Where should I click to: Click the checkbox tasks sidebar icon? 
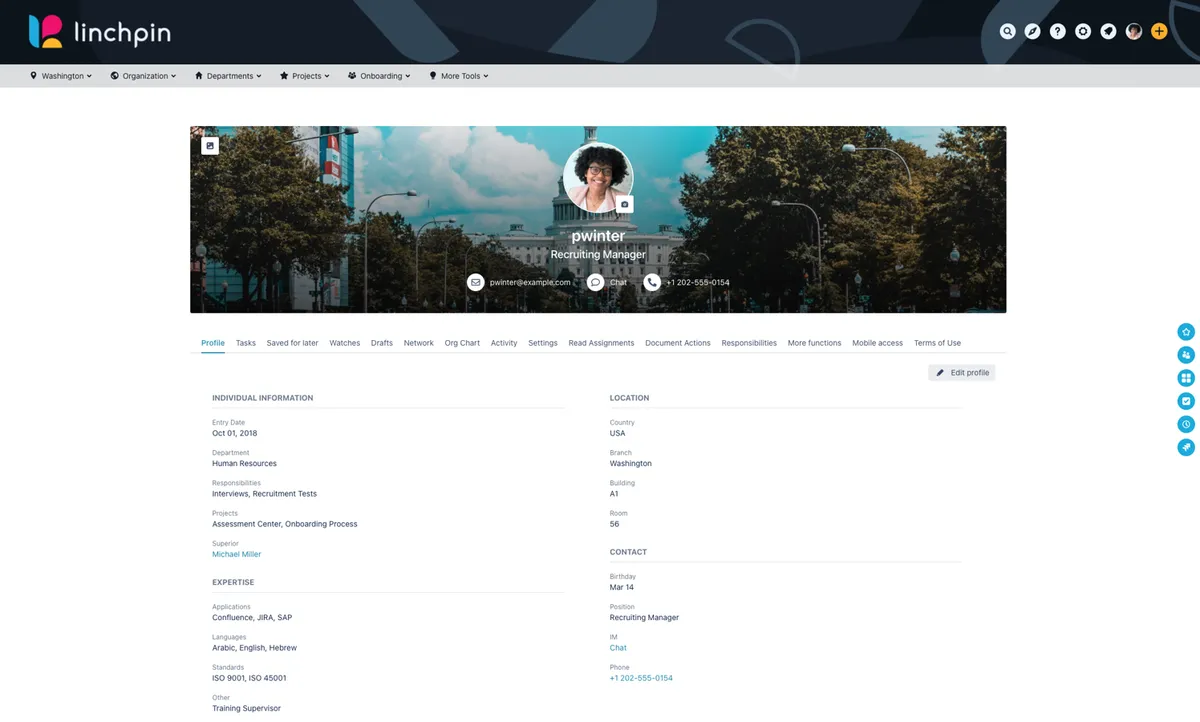(1186, 401)
